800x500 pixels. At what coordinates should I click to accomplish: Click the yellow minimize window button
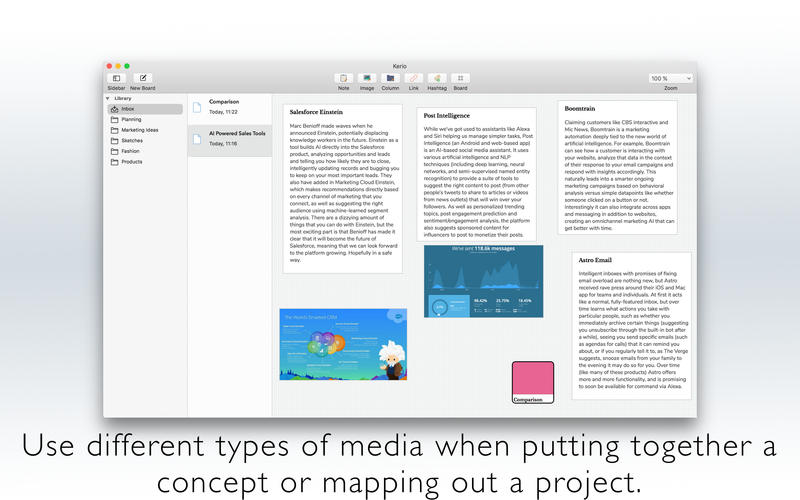click(x=118, y=66)
